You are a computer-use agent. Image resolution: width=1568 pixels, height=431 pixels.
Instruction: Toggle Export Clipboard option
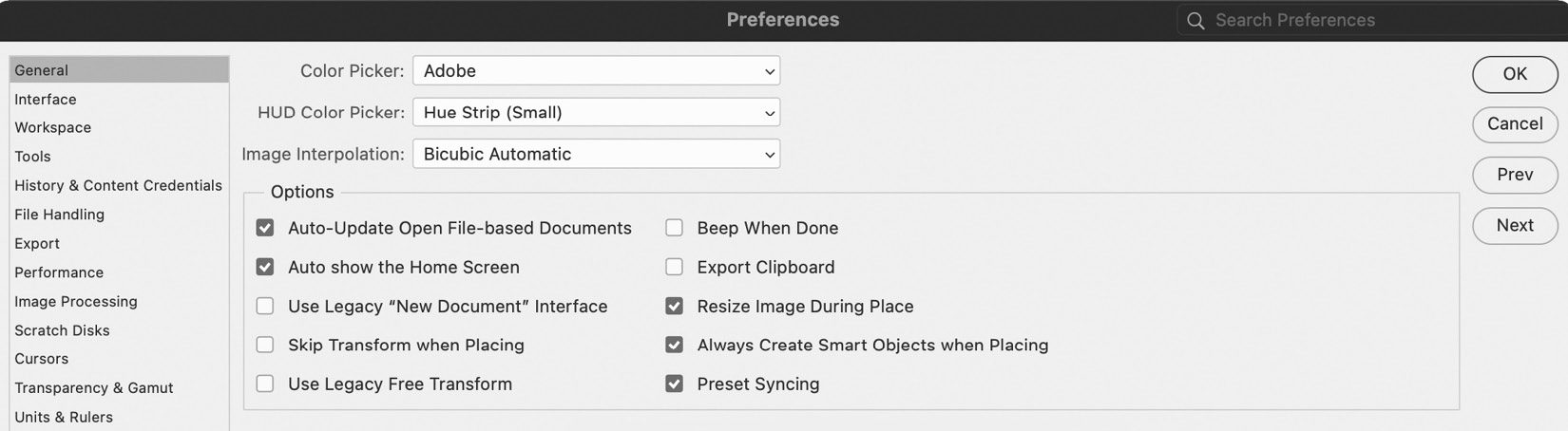674,267
